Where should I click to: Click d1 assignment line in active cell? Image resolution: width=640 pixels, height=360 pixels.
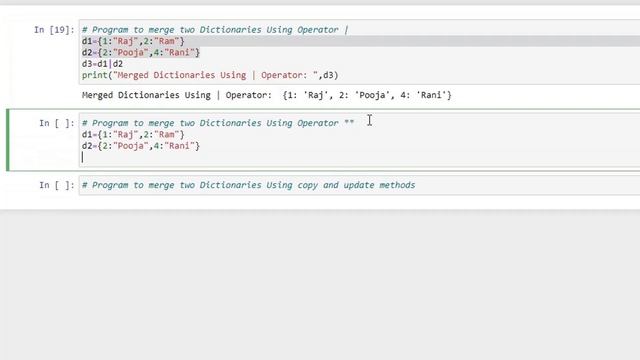(x=133, y=134)
